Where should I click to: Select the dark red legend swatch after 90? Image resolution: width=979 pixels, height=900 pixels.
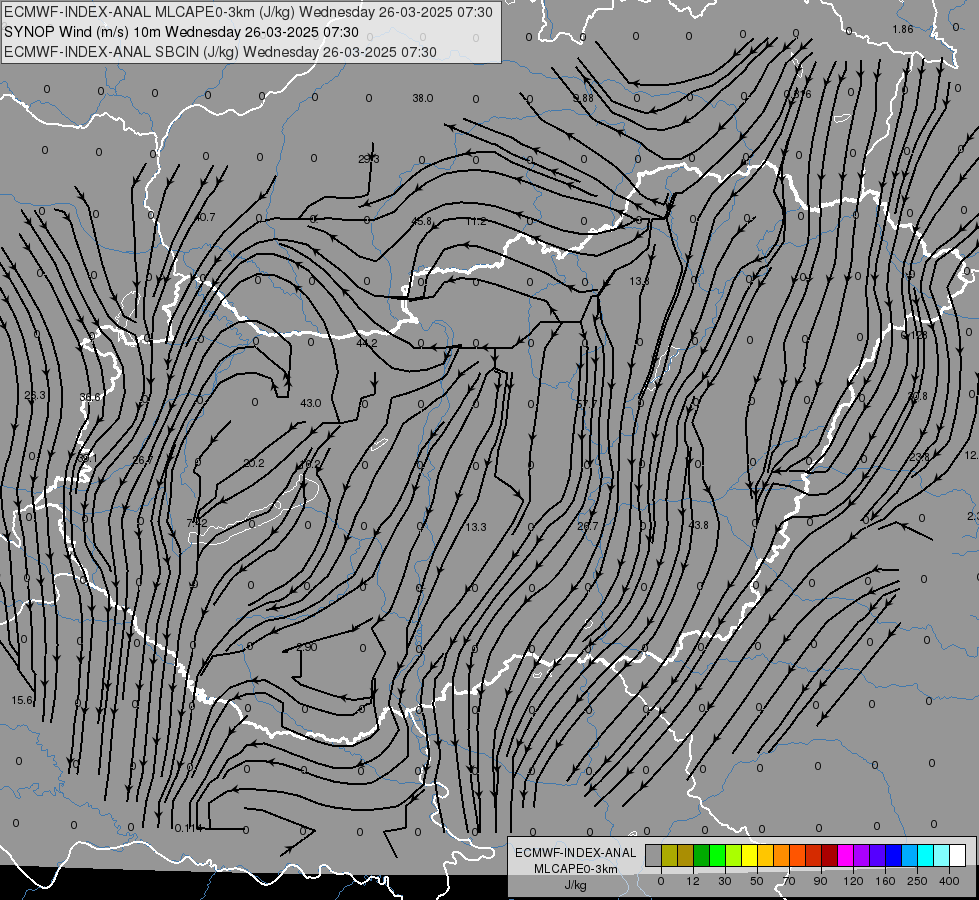click(830, 855)
